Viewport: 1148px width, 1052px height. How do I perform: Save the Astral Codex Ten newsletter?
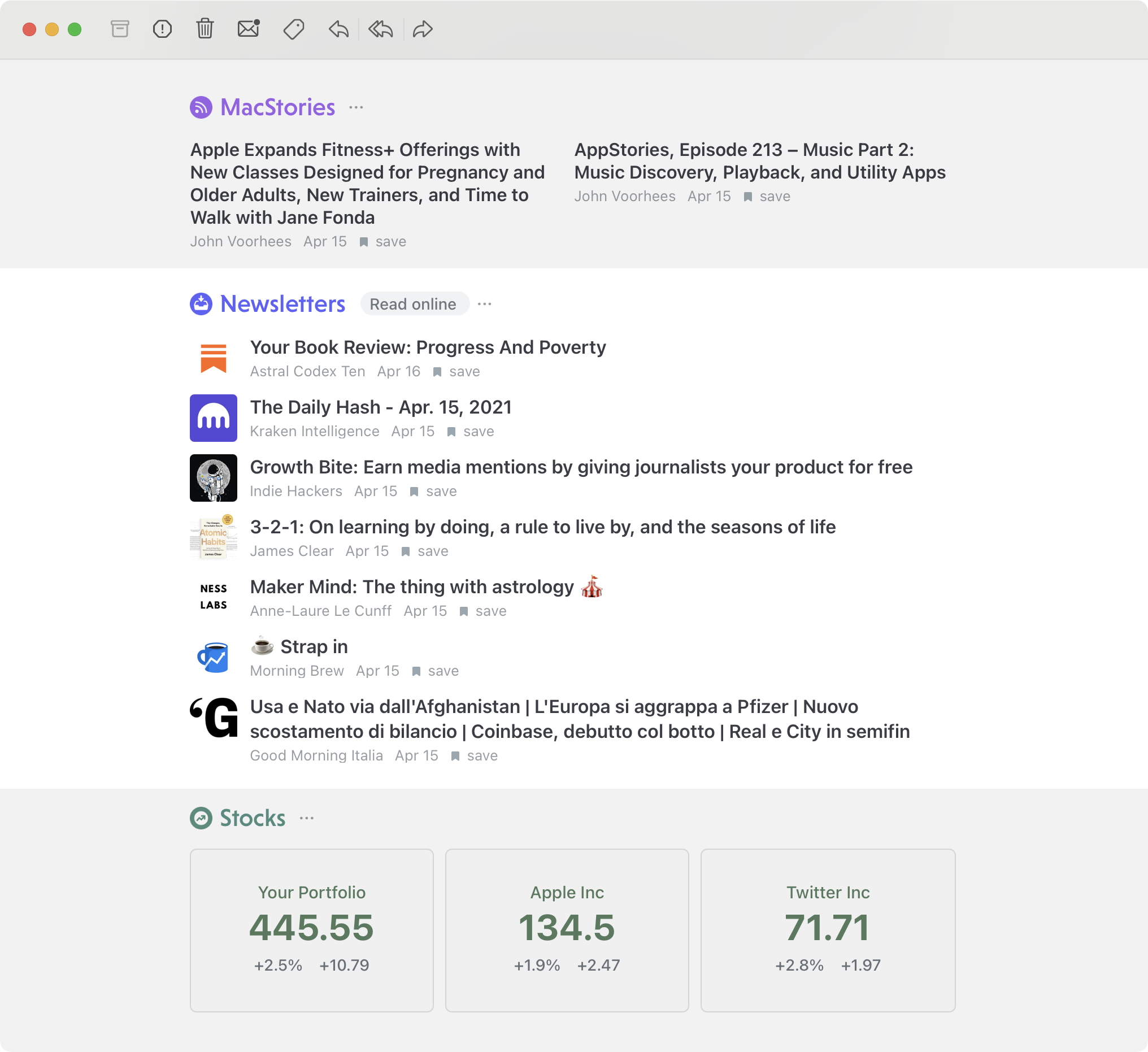[x=456, y=371]
